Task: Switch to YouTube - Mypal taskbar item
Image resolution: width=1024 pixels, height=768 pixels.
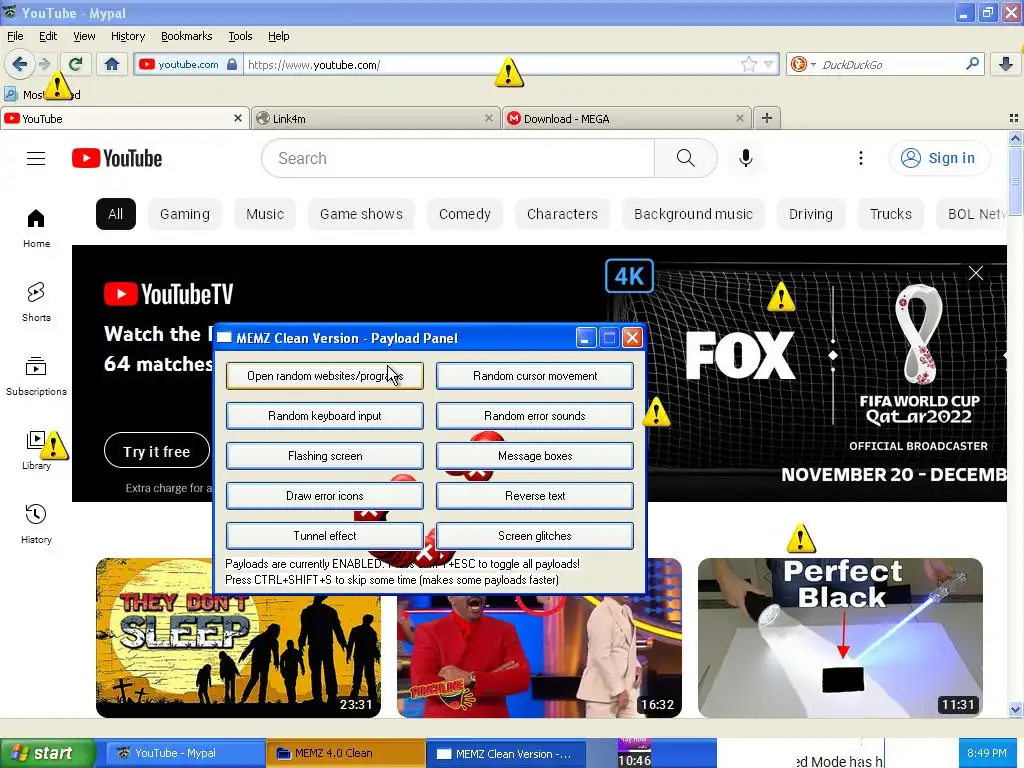Action: [x=185, y=753]
